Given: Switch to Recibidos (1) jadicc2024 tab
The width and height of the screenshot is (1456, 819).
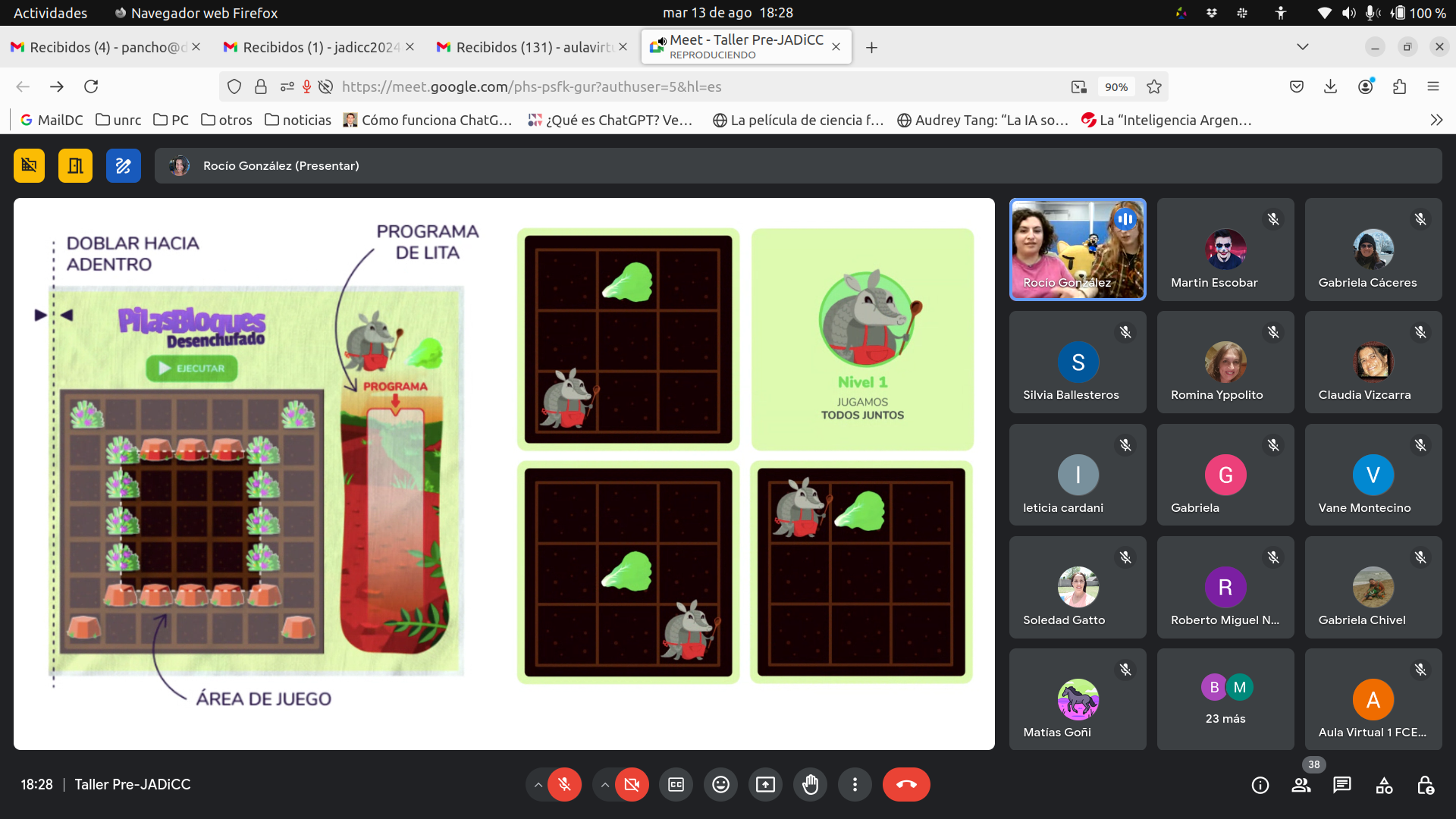Looking at the screenshot, I should [x=320, y=47].
